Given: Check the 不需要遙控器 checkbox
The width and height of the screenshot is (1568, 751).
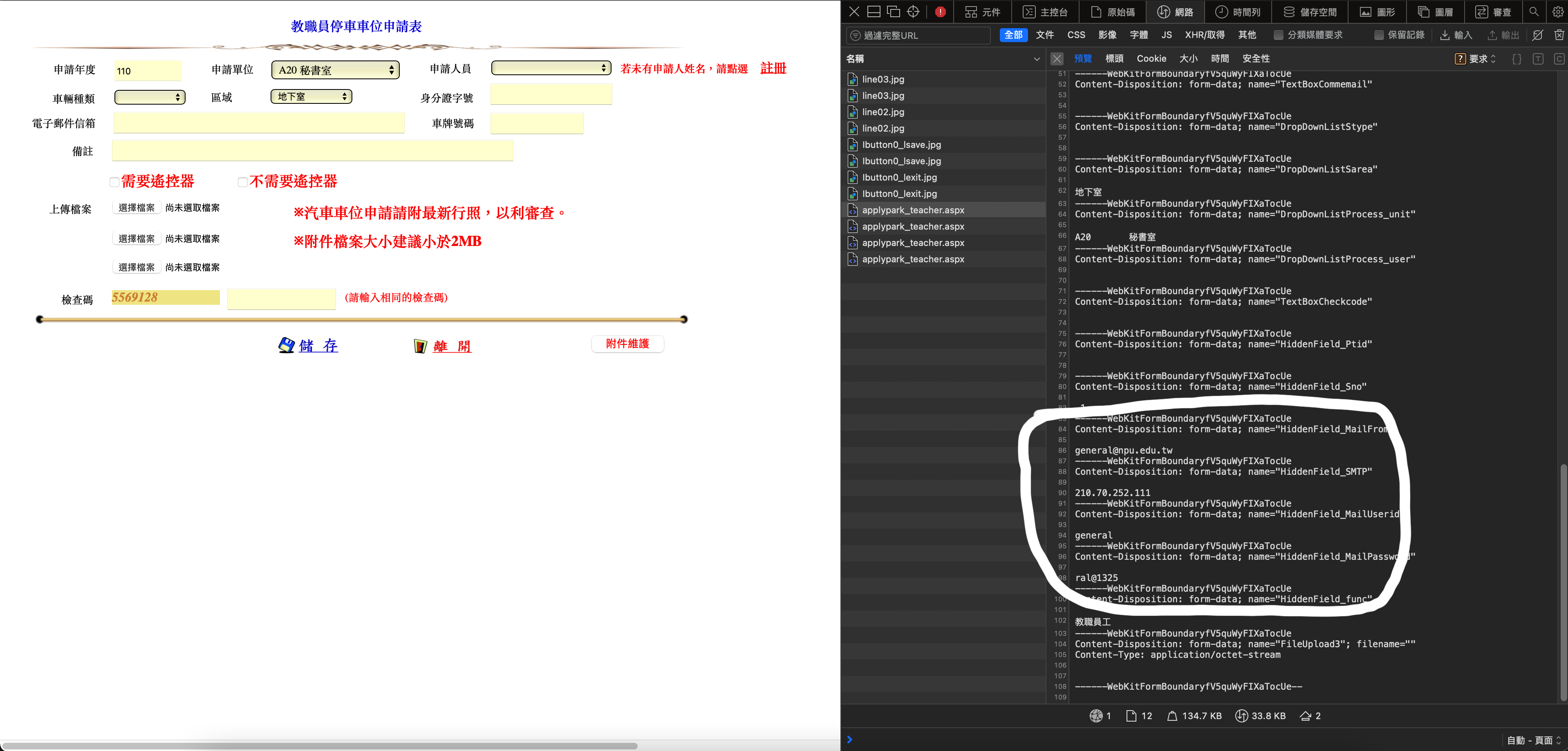Looking at the screenshot, I should click(242, 182).
